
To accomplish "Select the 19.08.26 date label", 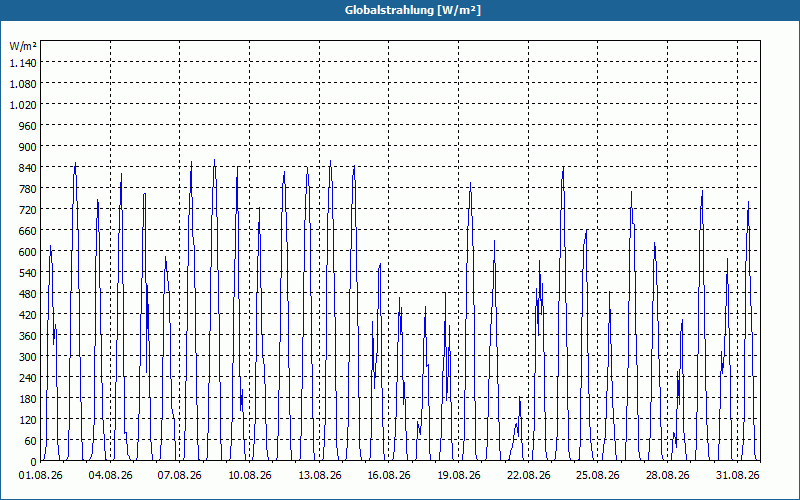I will (x=459, y=476).
